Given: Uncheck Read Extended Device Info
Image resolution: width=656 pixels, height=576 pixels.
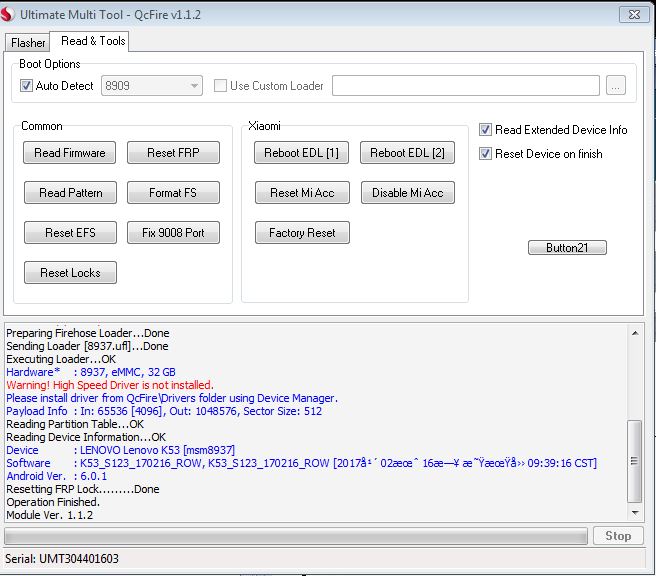Looking at the screenshot, I should (x=485, y=130).
